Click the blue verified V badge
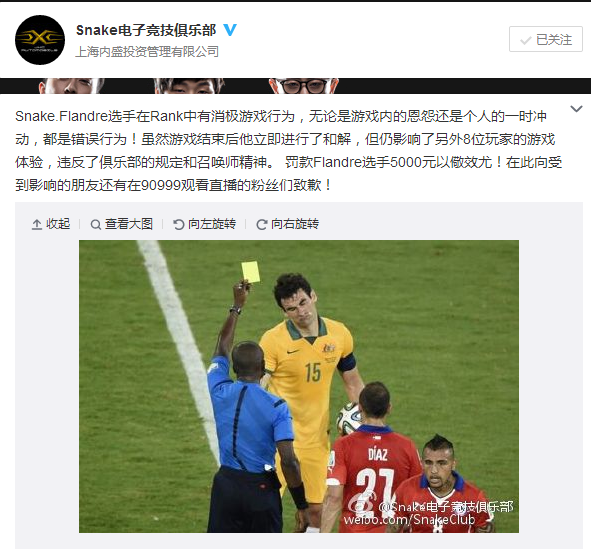Viewport: 591px width, 552px height. tap(230, 30)
